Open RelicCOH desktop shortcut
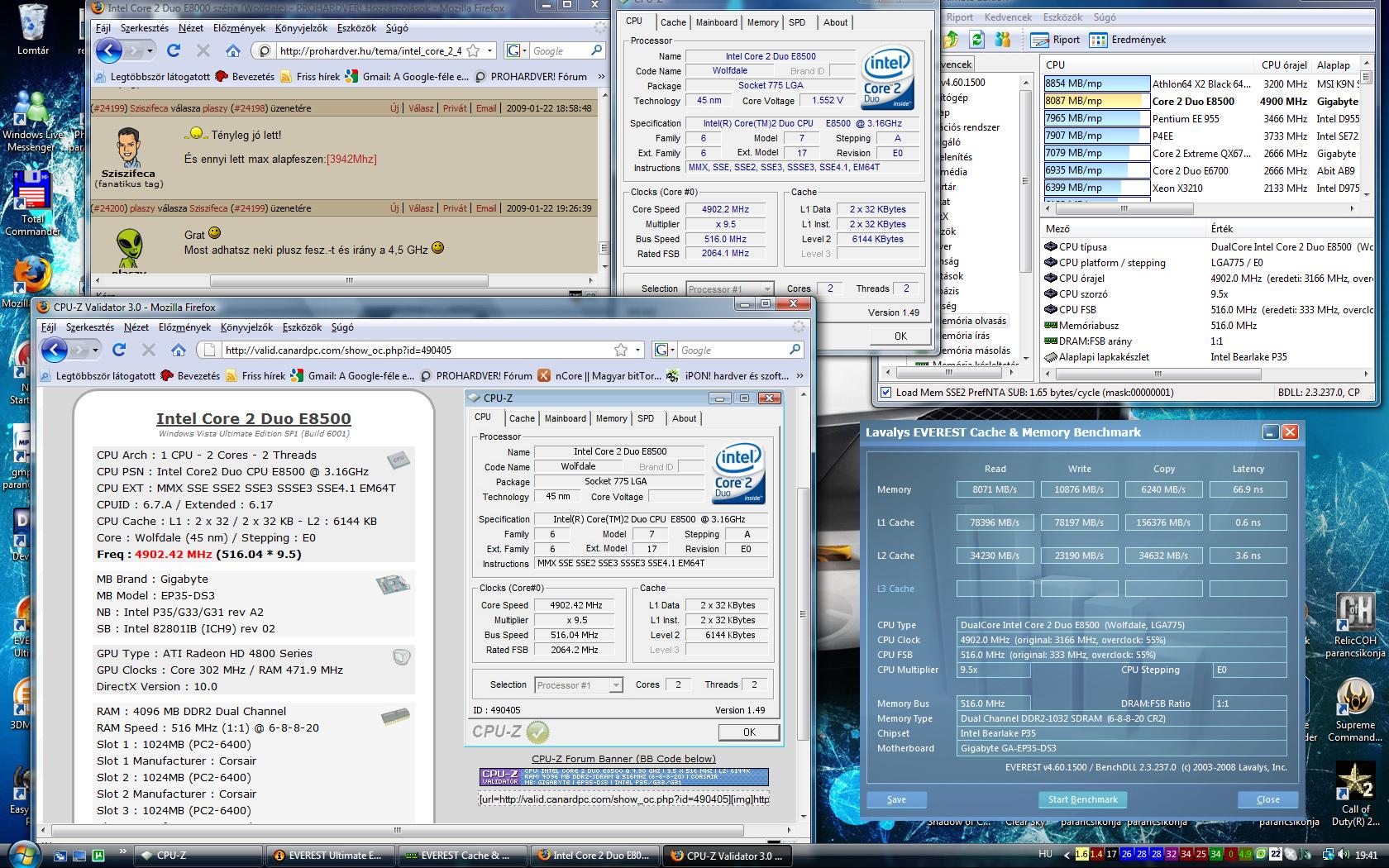The width and height of the screenshot is (1389, 868). pos(1354,622)
